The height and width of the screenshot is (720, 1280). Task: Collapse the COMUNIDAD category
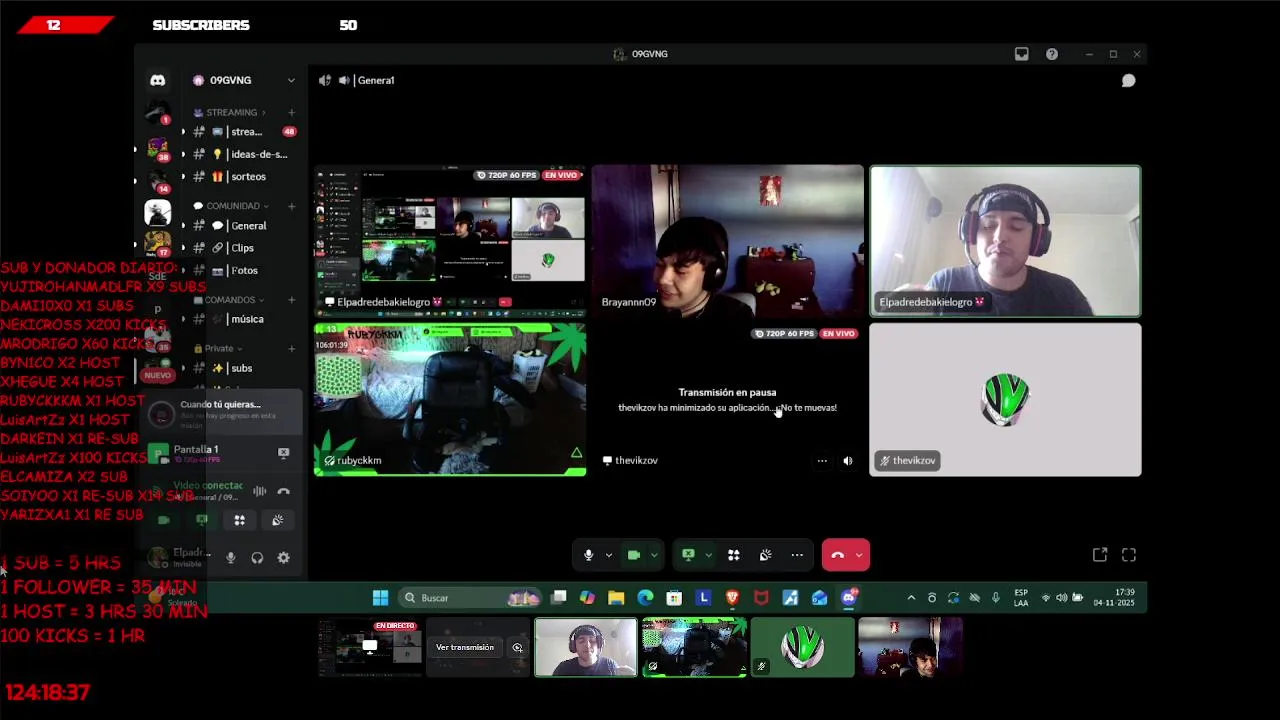tap(230, 206)
